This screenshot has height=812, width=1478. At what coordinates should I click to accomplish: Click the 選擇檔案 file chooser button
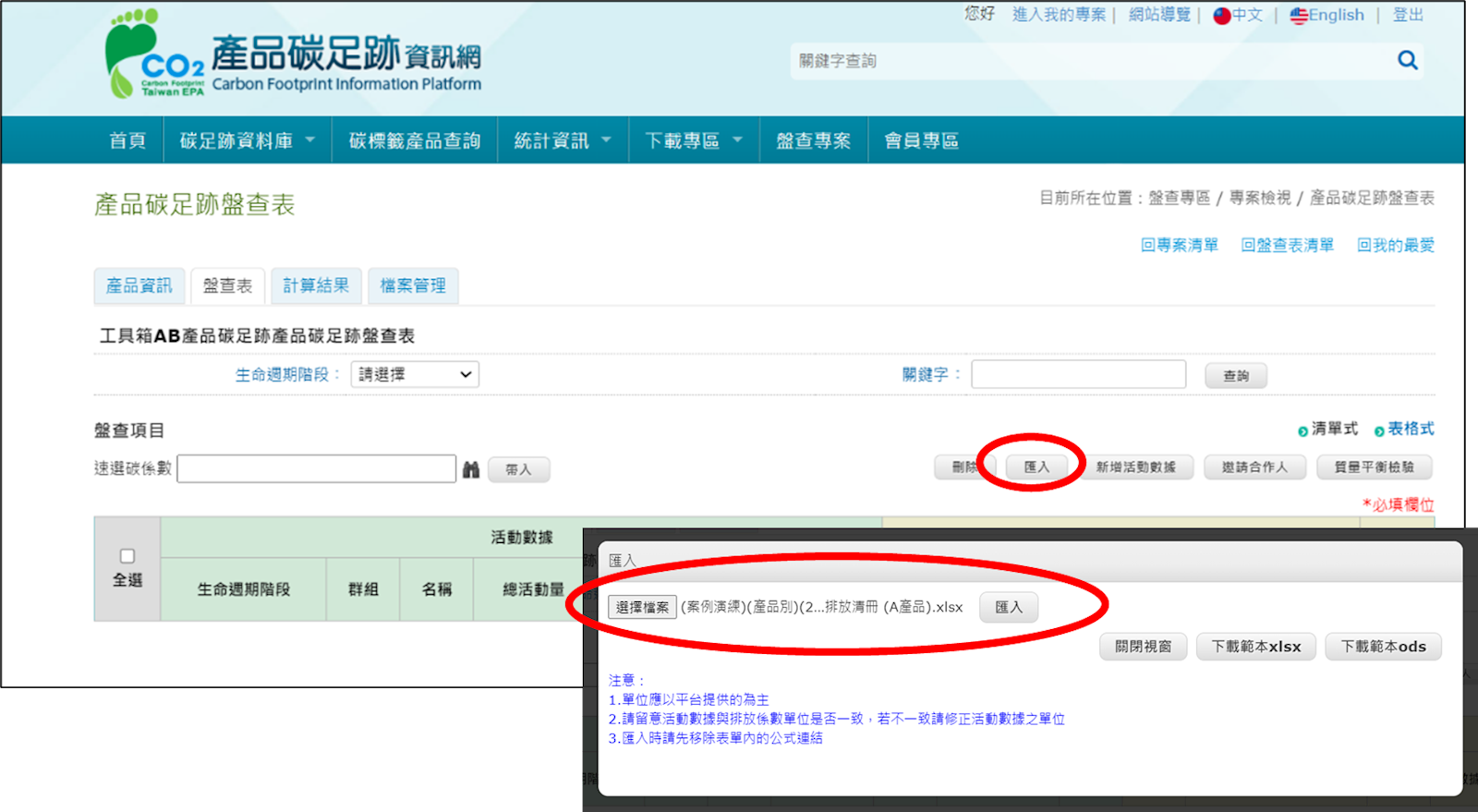tap(642, 607)
